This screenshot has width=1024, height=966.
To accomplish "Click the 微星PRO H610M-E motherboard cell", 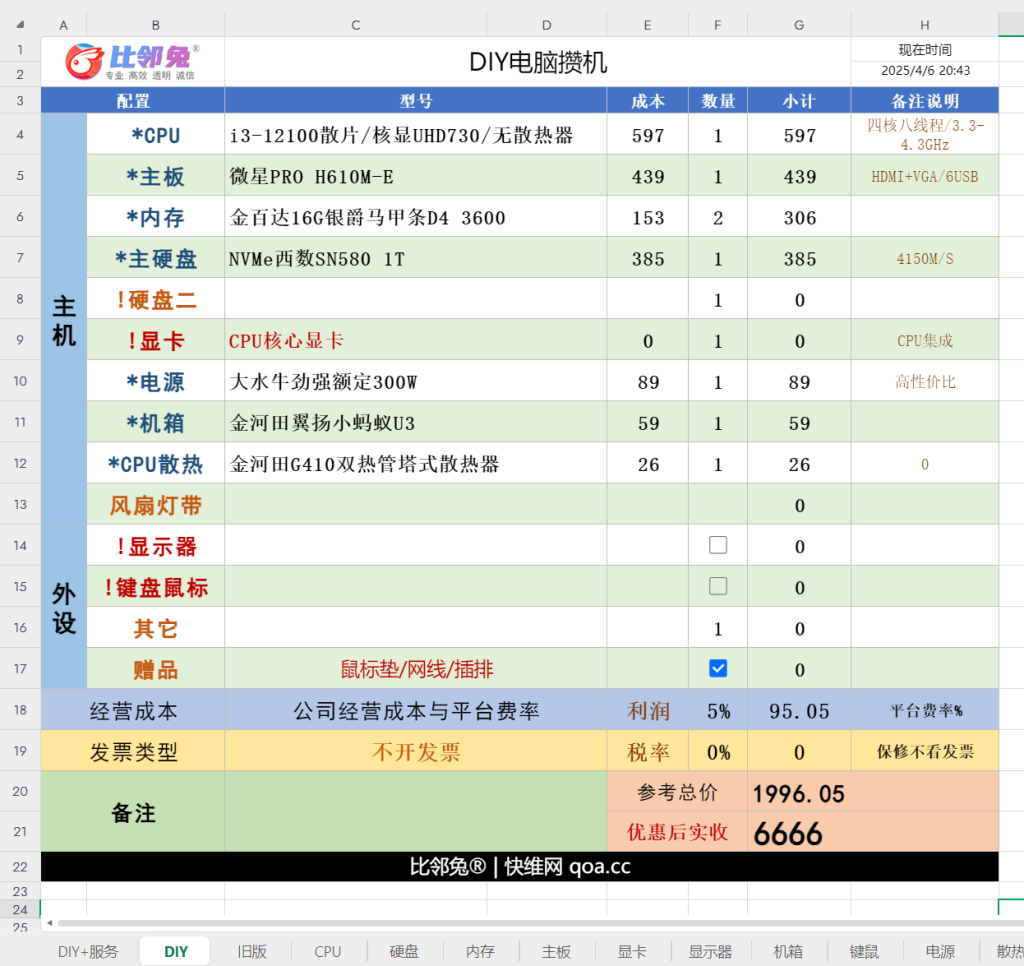I will coord(416,176).
